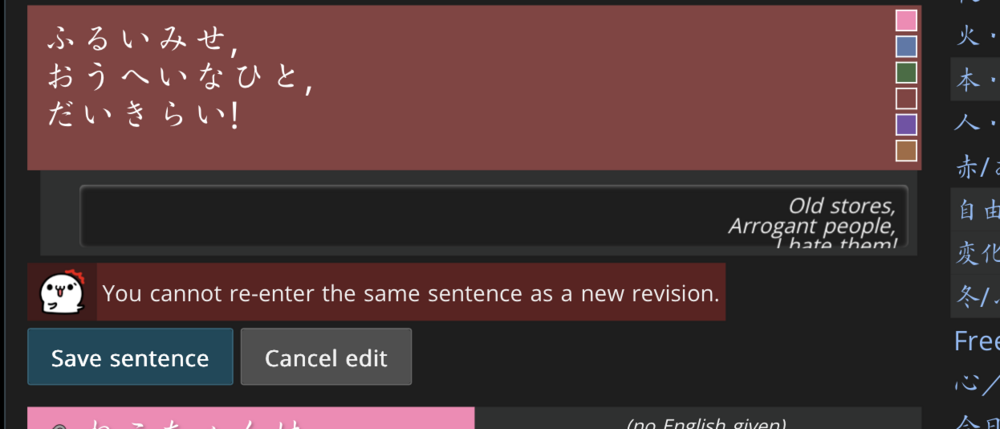
Task: Pick the pink color swatch
Action: (x=906, y=21)
